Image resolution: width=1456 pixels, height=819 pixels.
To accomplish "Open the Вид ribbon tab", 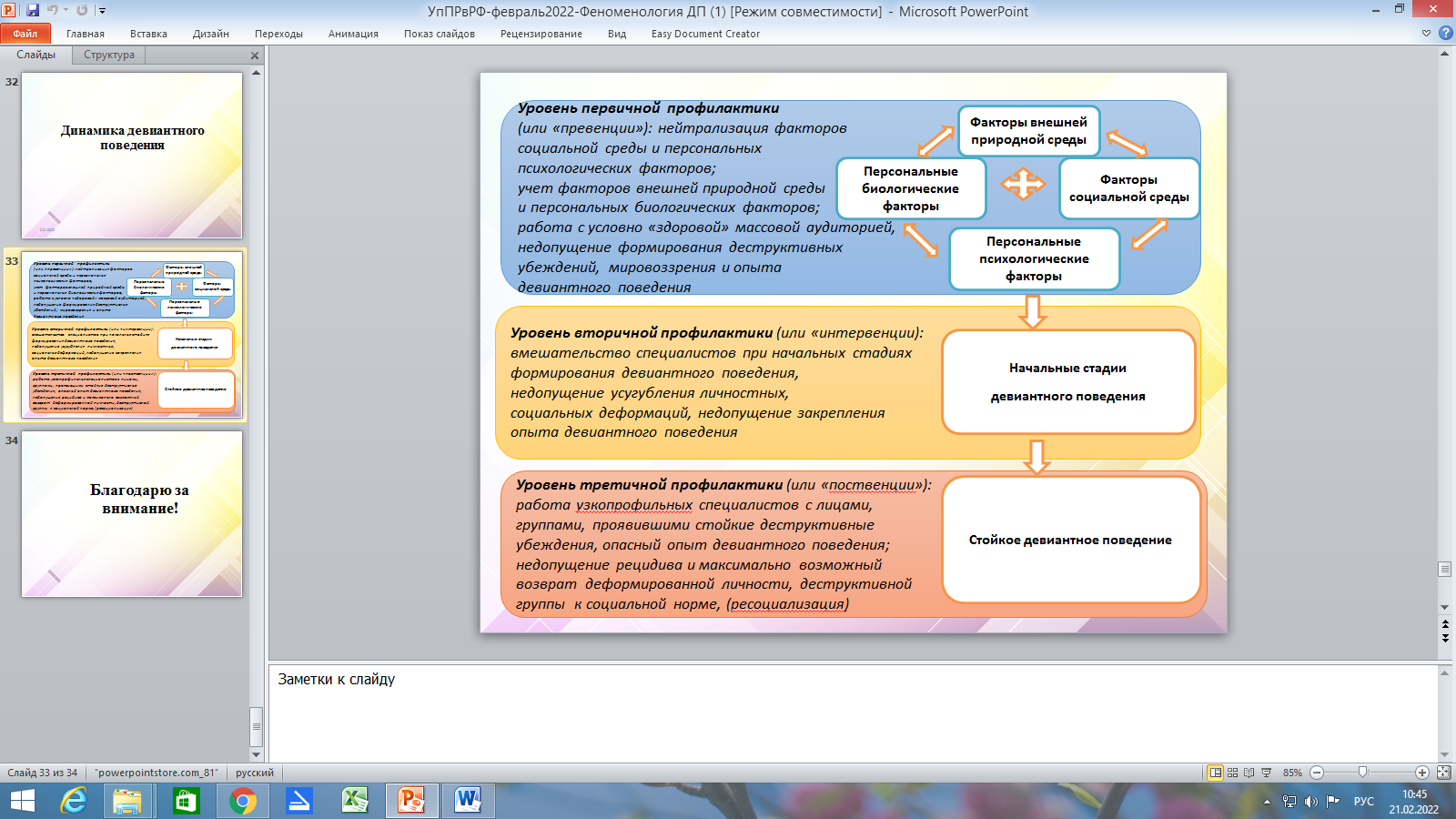I will pos(617,34).
